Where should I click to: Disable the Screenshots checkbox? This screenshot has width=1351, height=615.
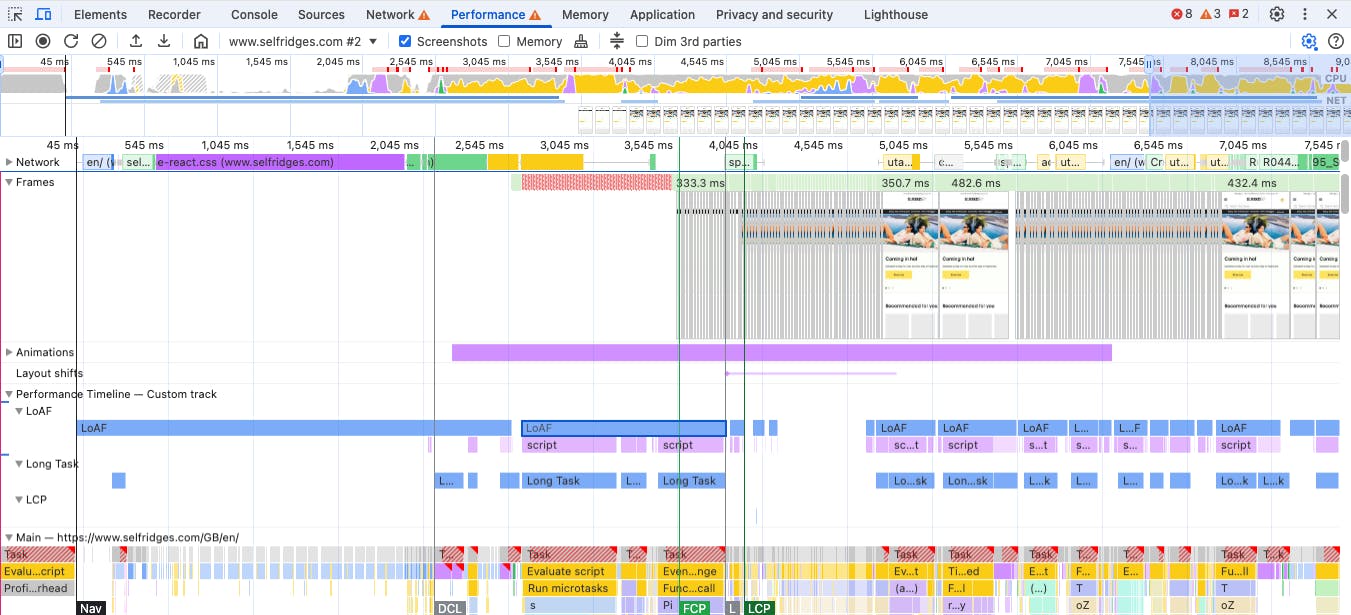pos(404,41)
